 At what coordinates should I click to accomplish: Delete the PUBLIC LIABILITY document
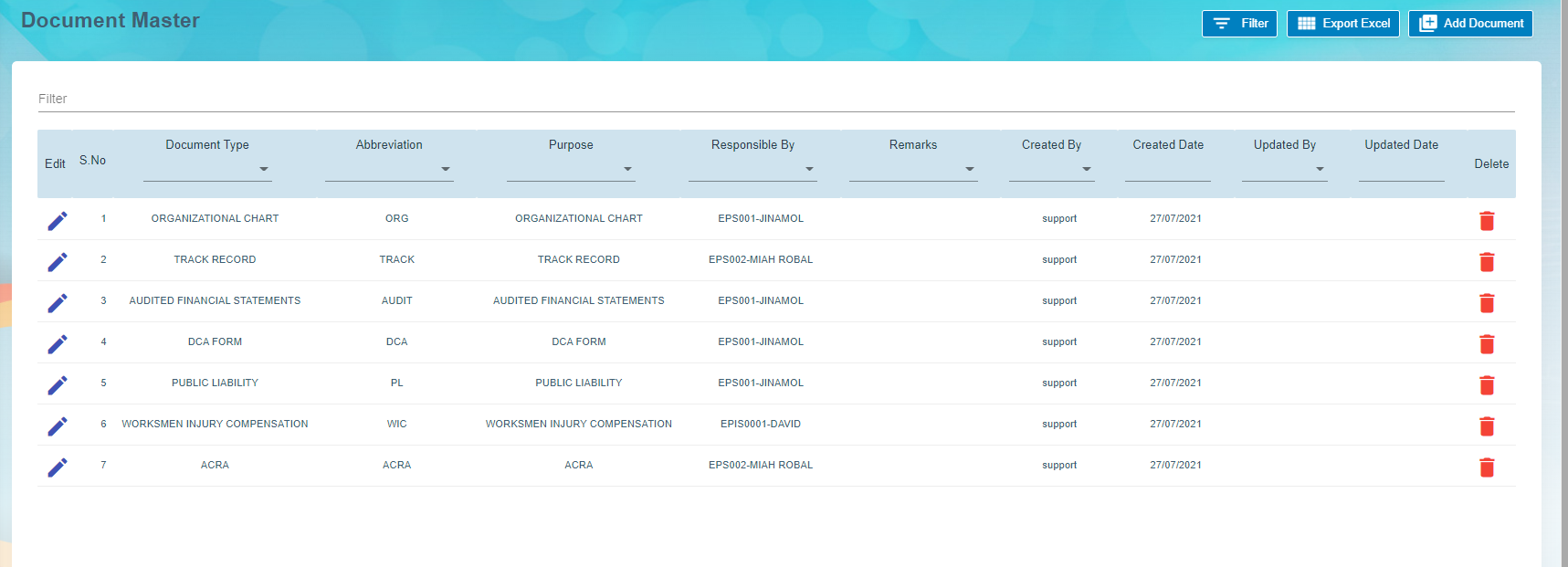pos(1486,385)
